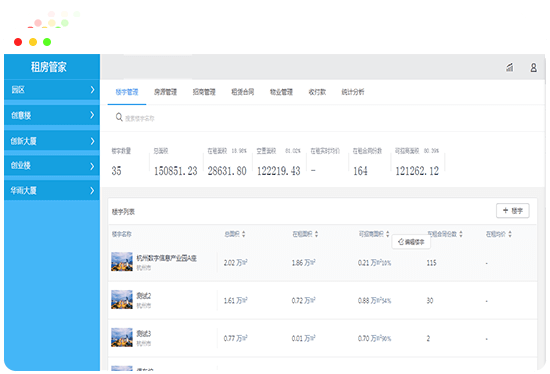
Task: Click leased area value 28631.80
Action: tap(227, 171)
